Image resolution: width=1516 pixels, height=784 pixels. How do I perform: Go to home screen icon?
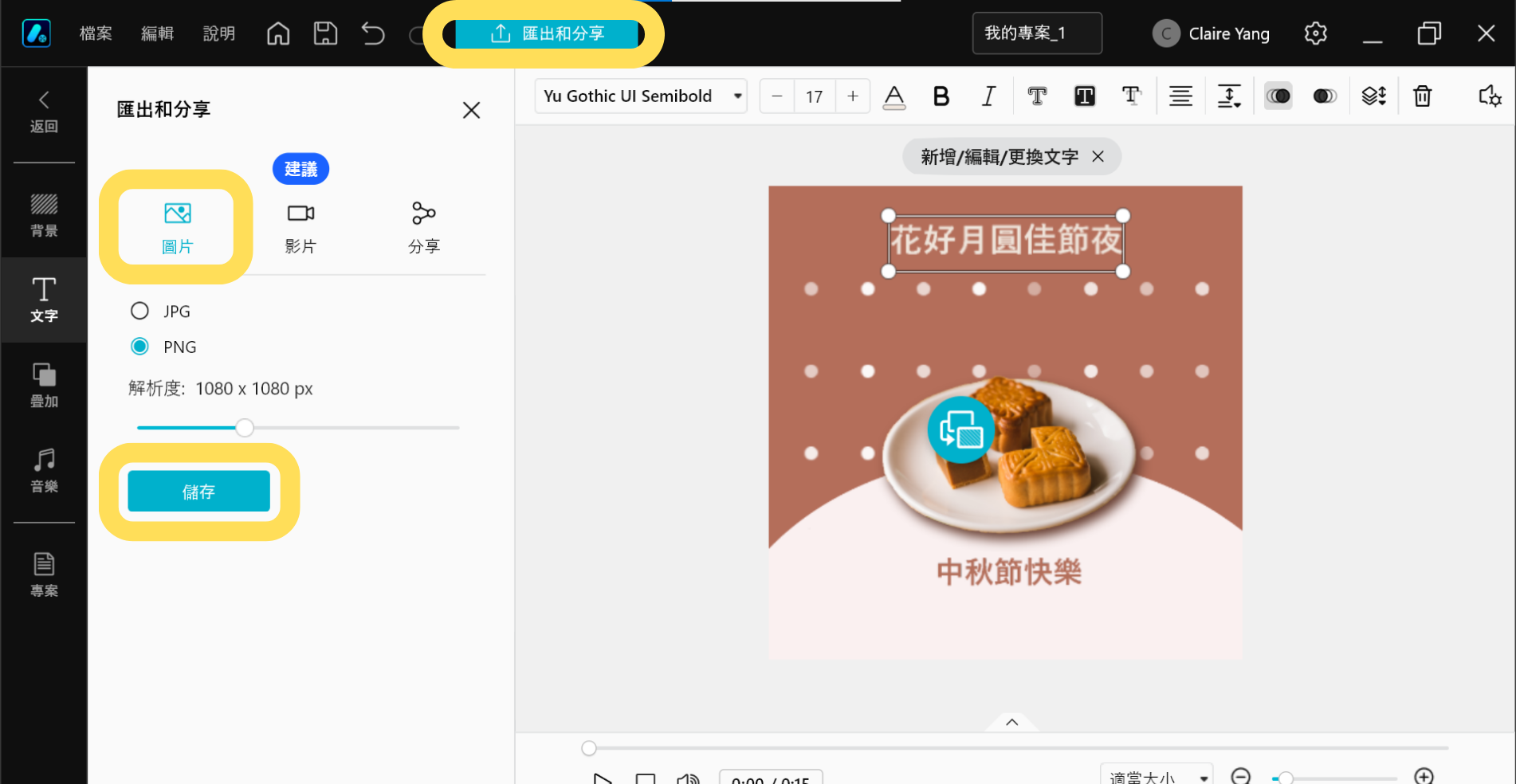coord(278,33)
